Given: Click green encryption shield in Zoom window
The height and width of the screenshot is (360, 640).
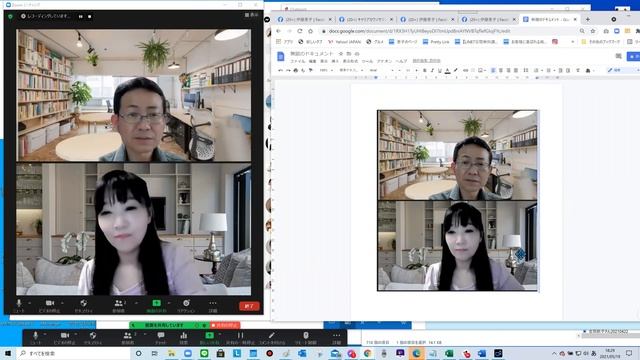Looking at the screenshot, I should tap(11, 16).
